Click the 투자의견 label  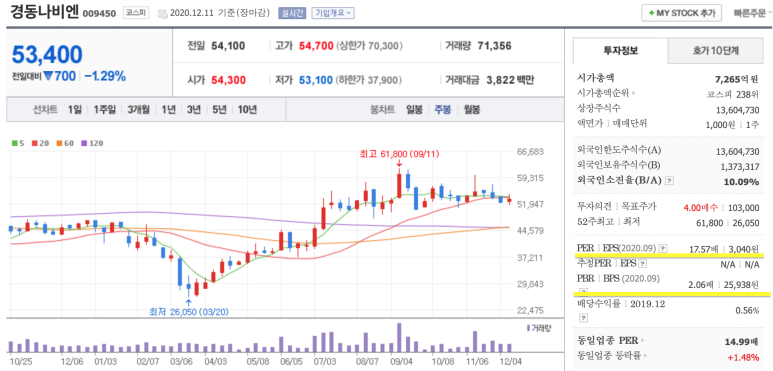[x=594, y=206]
